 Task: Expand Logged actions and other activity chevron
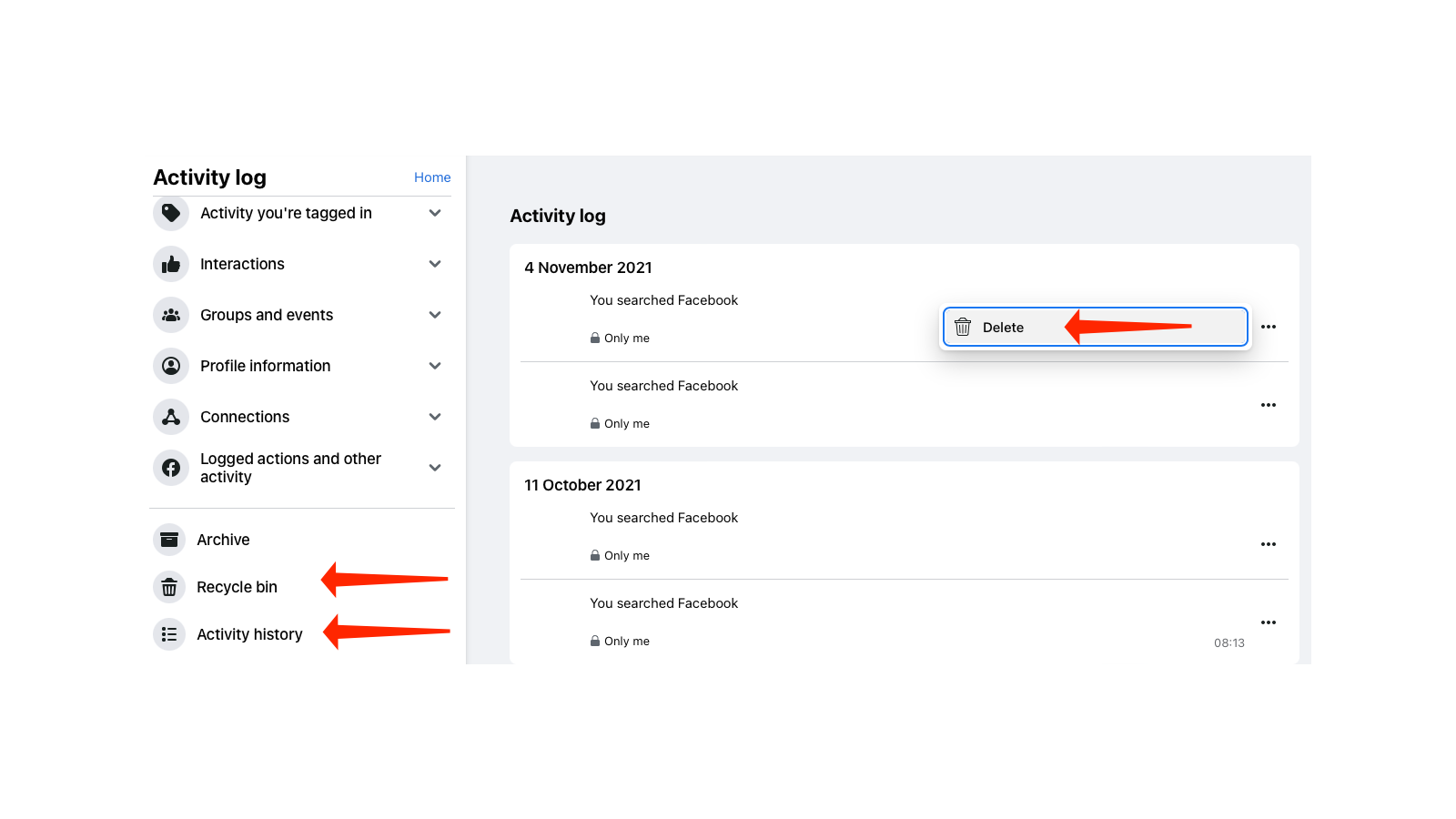435,468
